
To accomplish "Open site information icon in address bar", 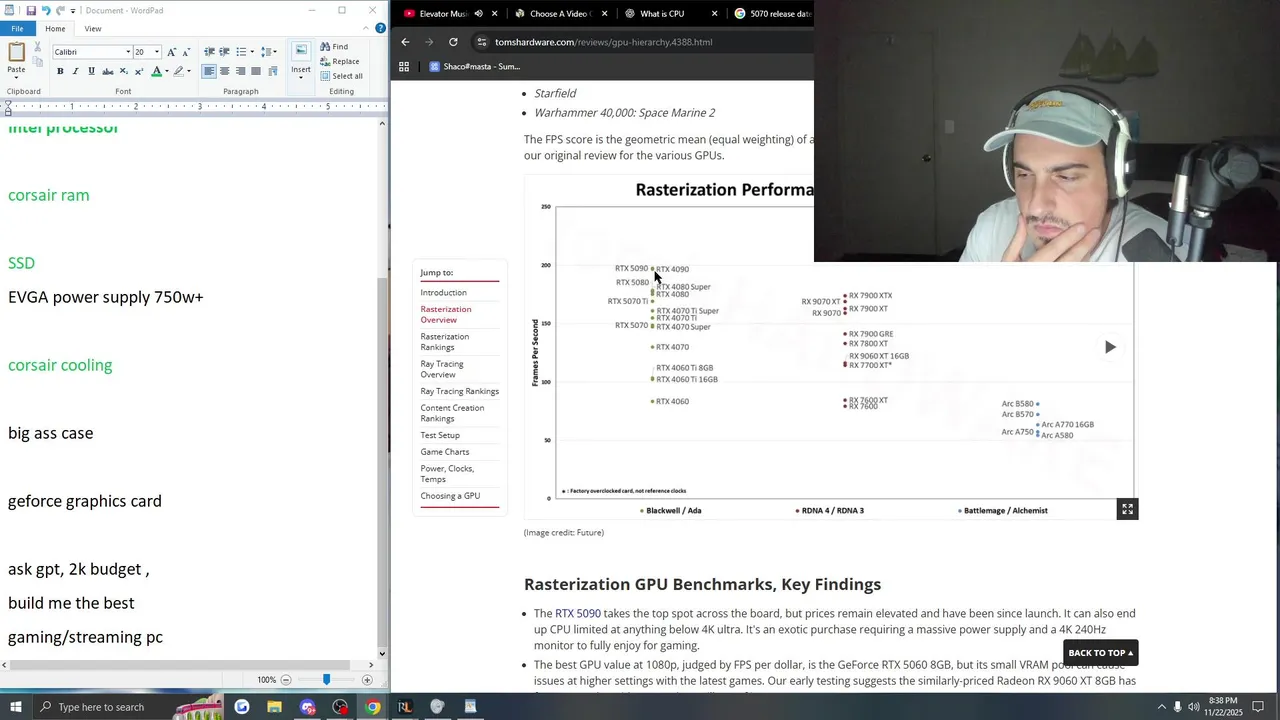I will [x=482, y=42].
